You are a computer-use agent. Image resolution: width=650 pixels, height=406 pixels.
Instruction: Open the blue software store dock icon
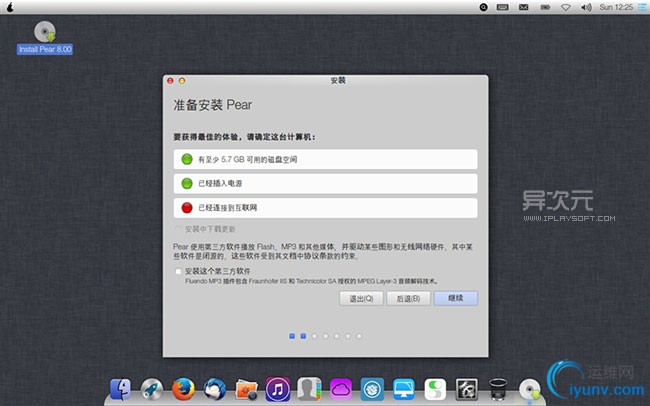pyautogui.click(x=372, y=389)
